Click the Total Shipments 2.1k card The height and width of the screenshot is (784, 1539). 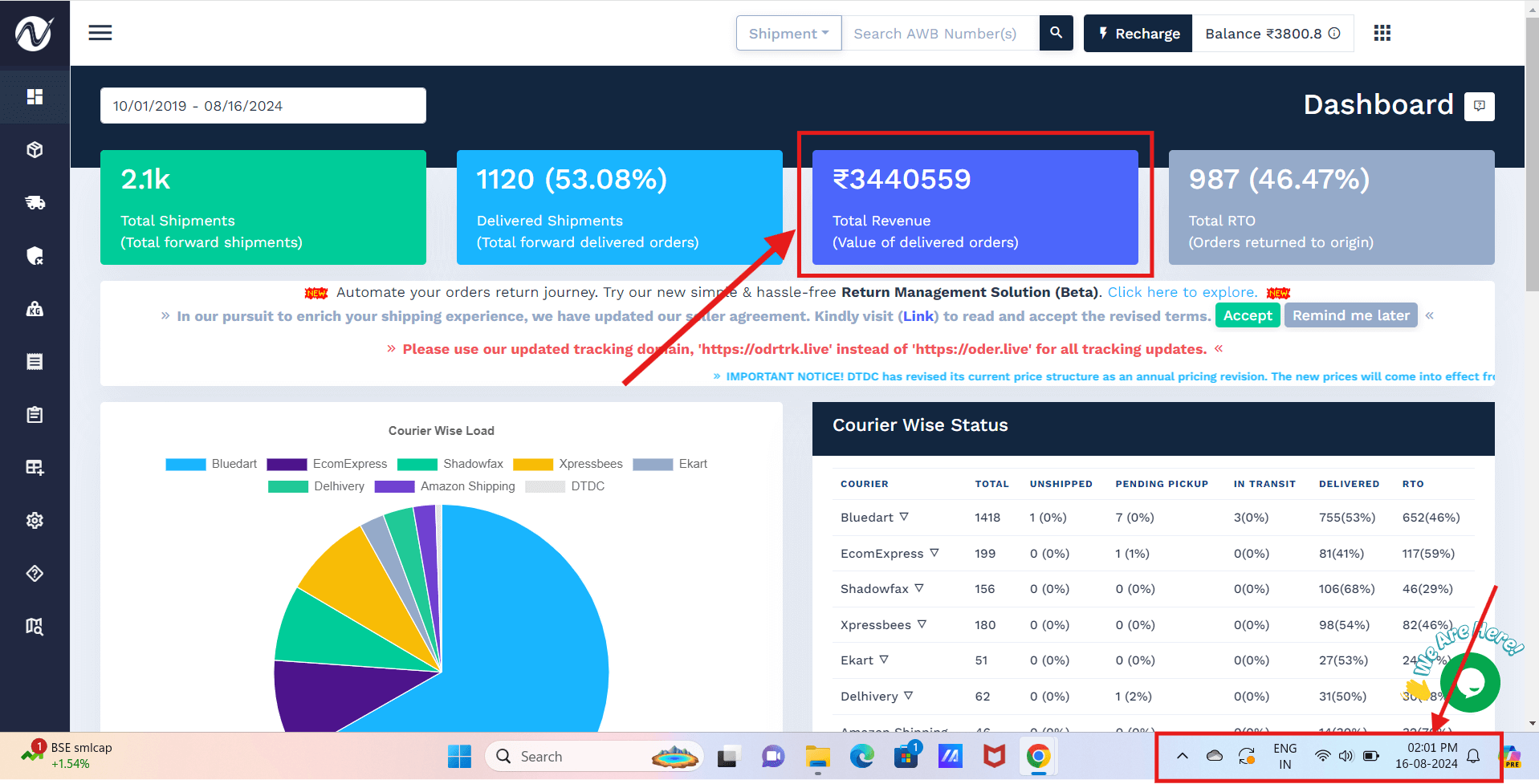tap(263, 207)
